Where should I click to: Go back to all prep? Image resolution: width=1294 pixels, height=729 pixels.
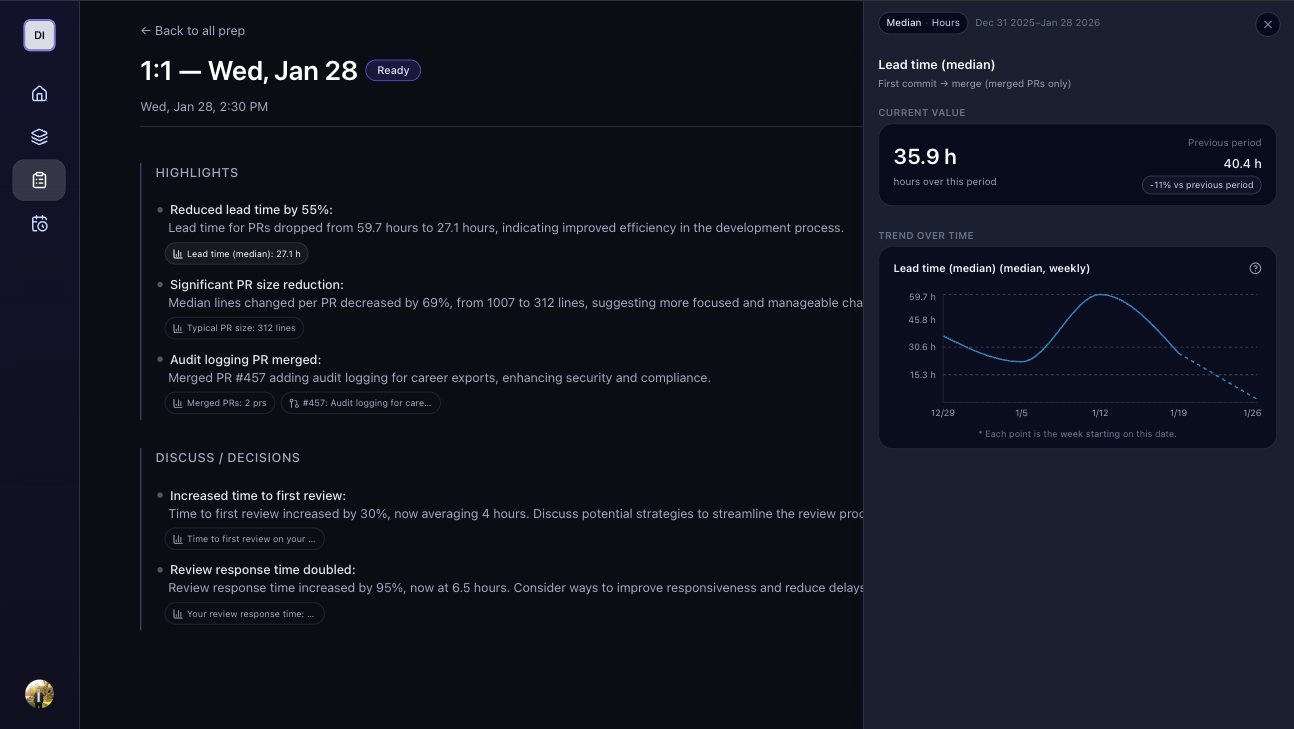[x=193, y=31]
